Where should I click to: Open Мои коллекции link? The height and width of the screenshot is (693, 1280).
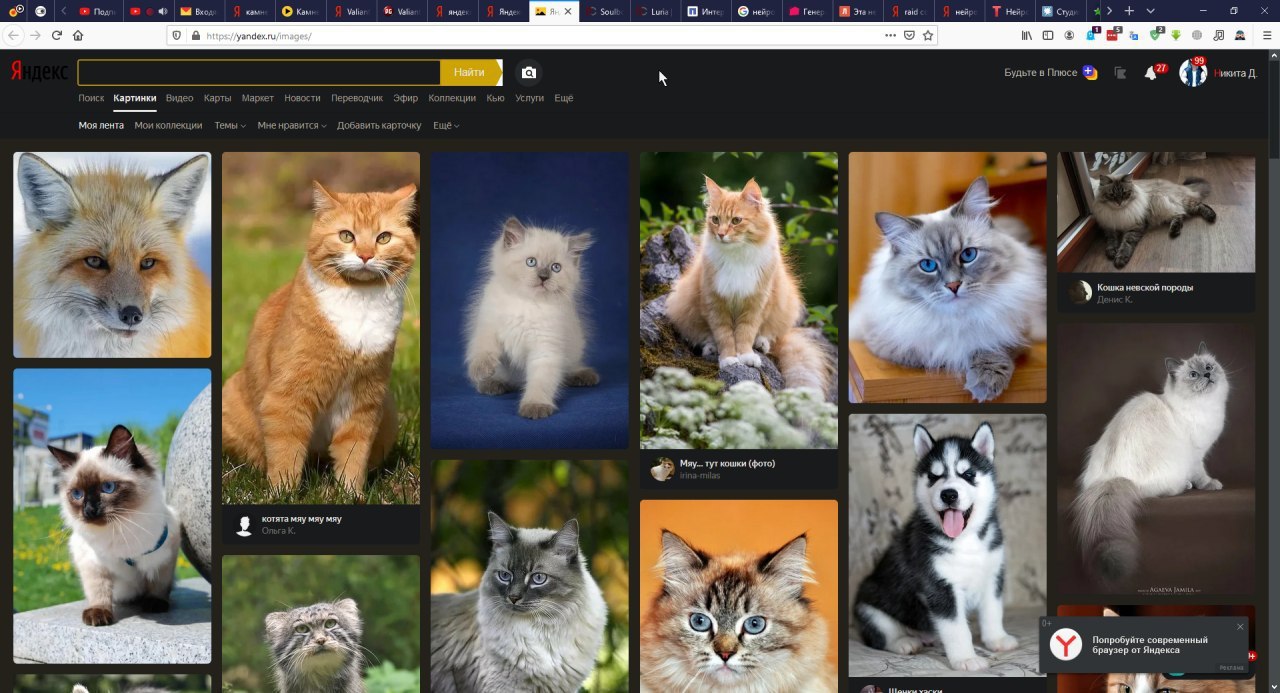pyautogui.click(x=168, y=126)
